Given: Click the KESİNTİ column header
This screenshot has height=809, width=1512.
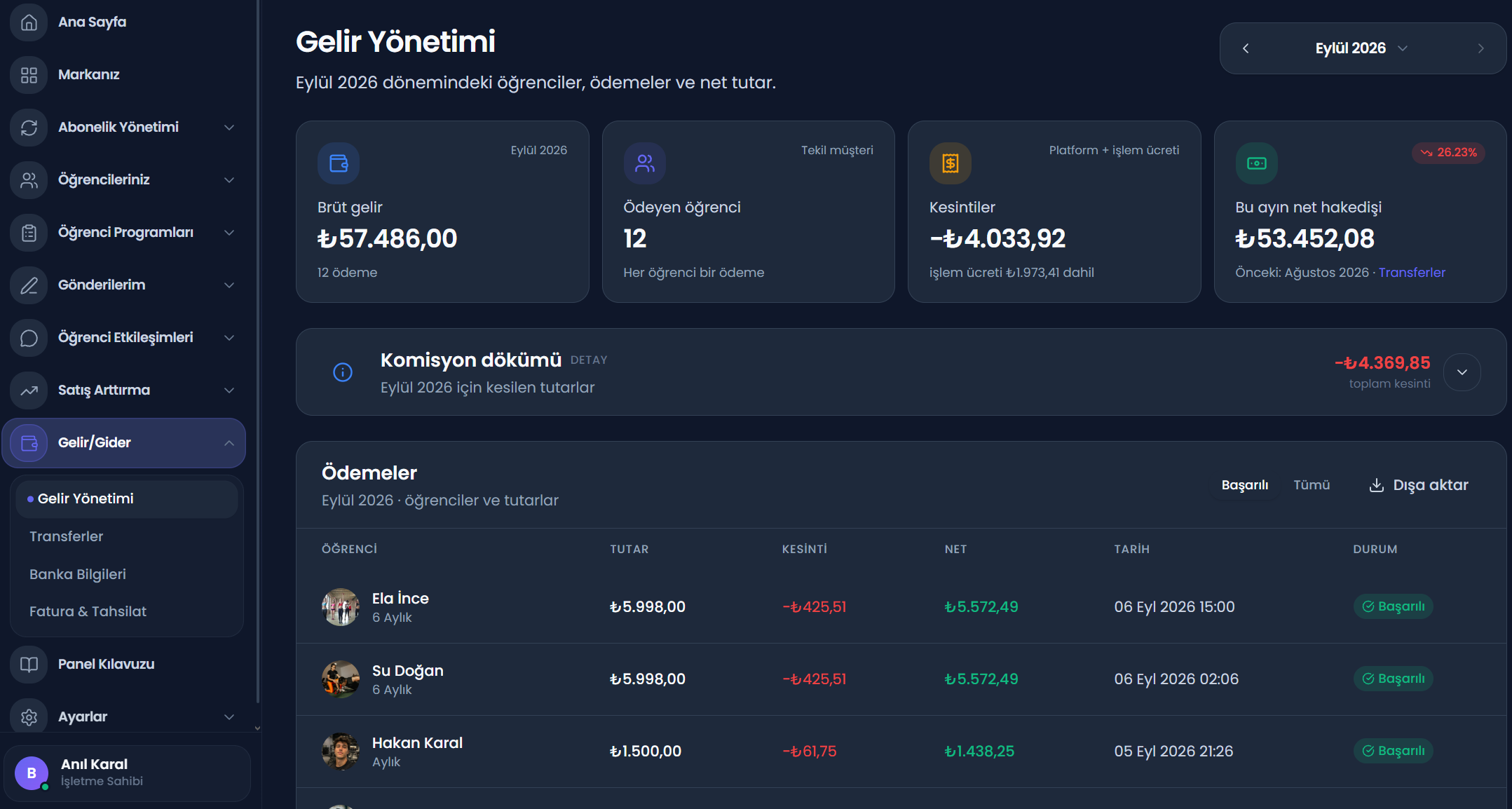Looking at the screenshot, I should (x=804, y=550).
